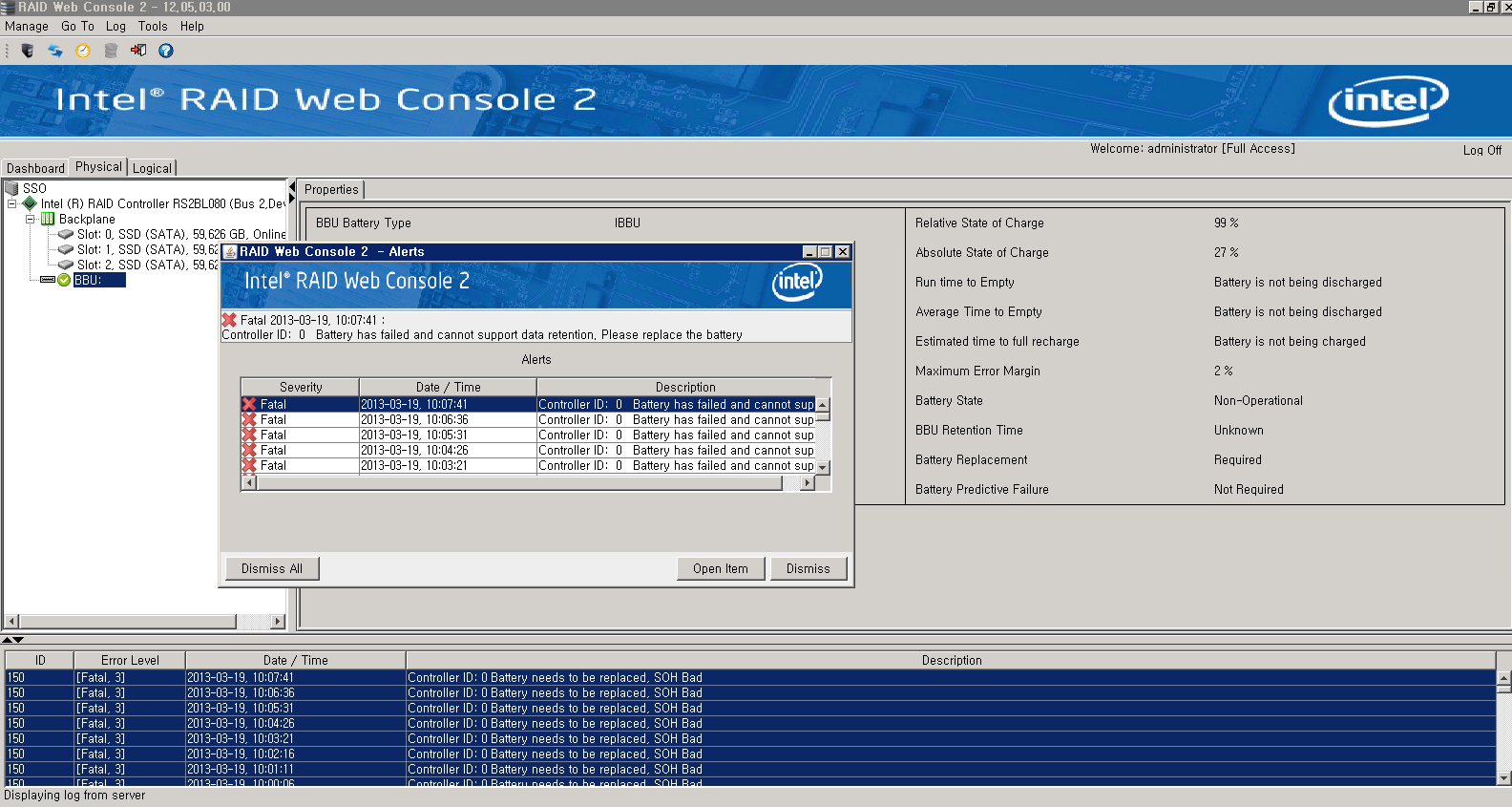
Task: Select the Properties tab
Action: (x=331, y=190)
